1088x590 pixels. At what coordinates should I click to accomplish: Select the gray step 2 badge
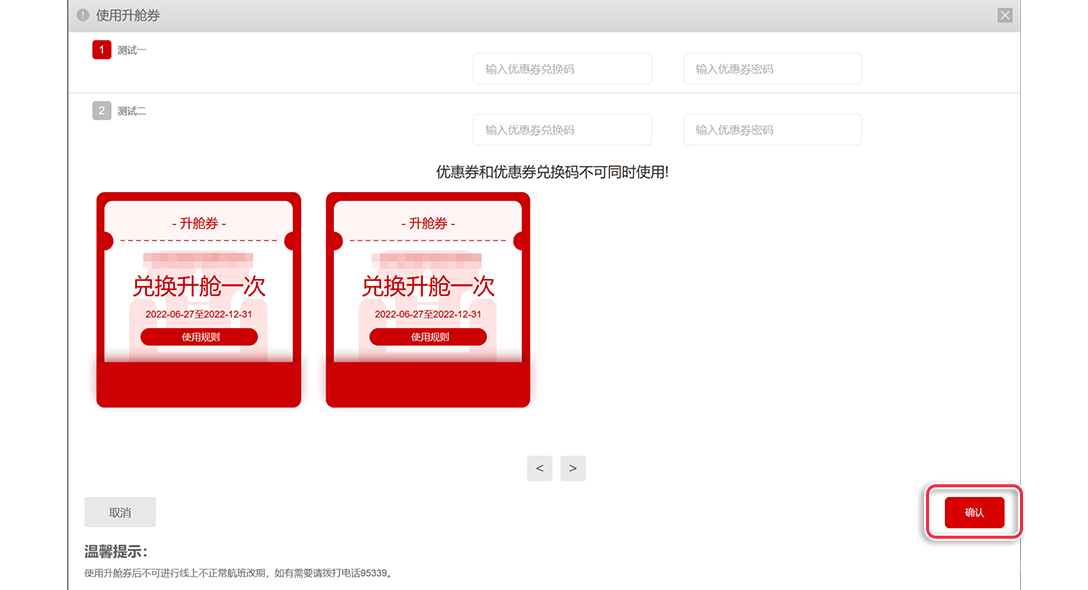[101, 111]
